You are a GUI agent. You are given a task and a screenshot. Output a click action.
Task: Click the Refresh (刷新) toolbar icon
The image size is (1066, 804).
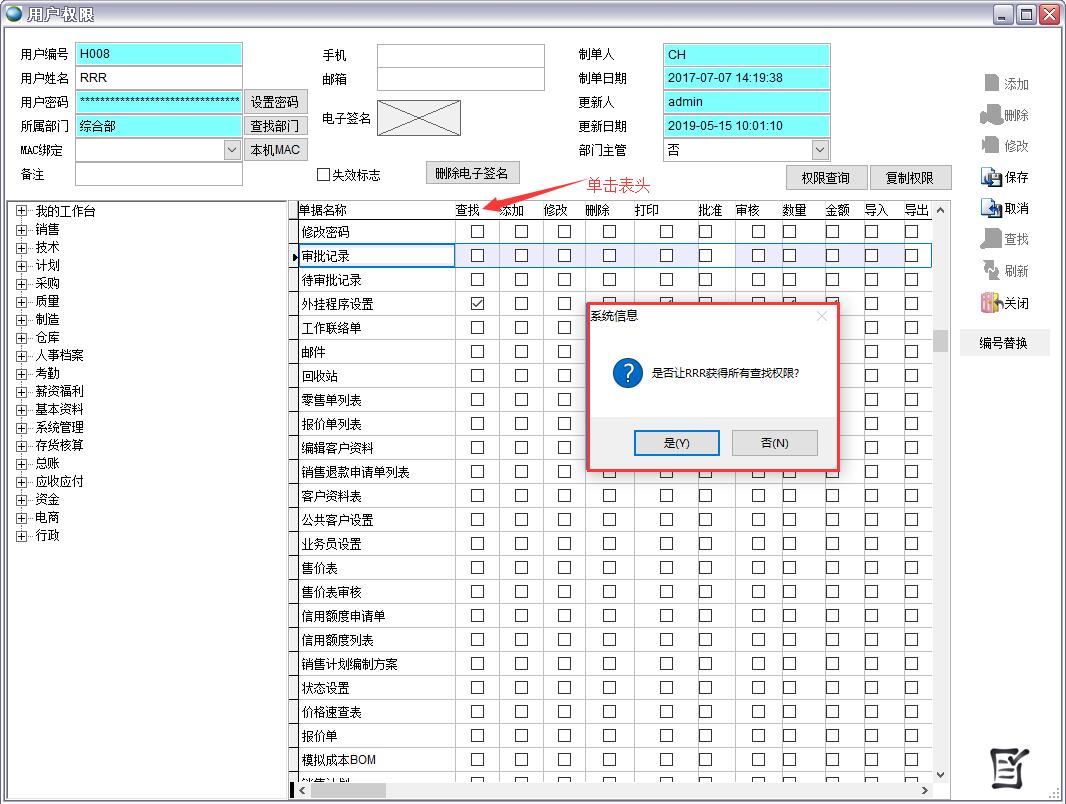992,271
